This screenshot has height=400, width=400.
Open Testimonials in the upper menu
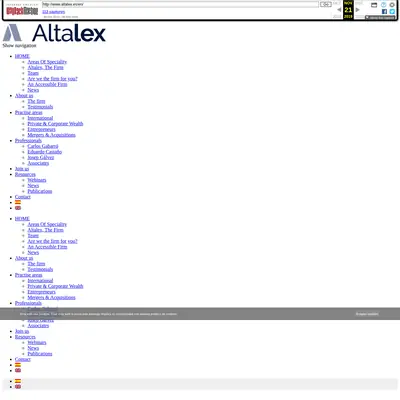click(x=40, y=107)
